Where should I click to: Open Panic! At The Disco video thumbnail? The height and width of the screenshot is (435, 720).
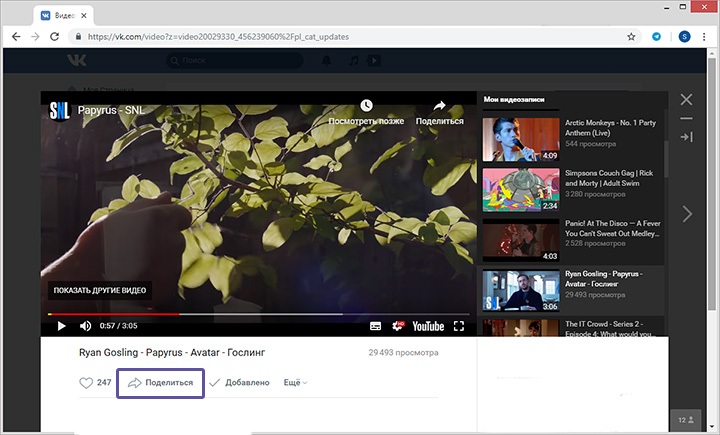521,240
